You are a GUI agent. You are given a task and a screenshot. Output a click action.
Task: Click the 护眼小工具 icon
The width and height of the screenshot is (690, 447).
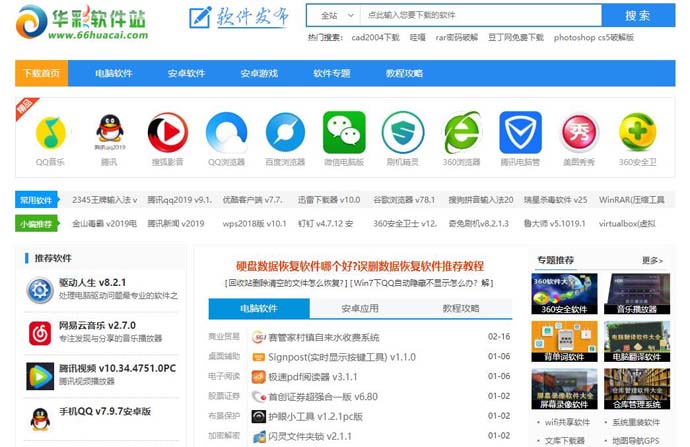[x=258, y=417]
